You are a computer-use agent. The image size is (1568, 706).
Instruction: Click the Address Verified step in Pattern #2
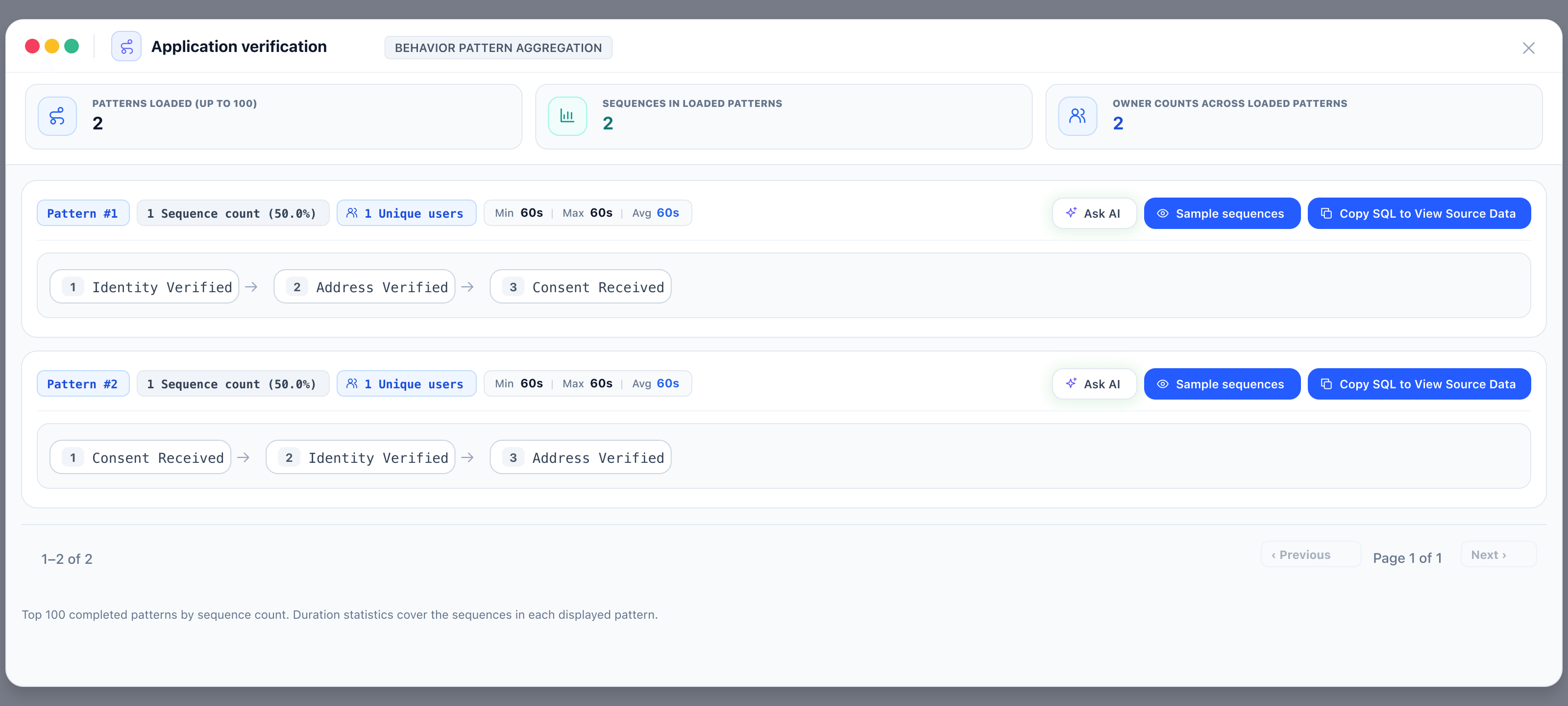tap(580, 457)
